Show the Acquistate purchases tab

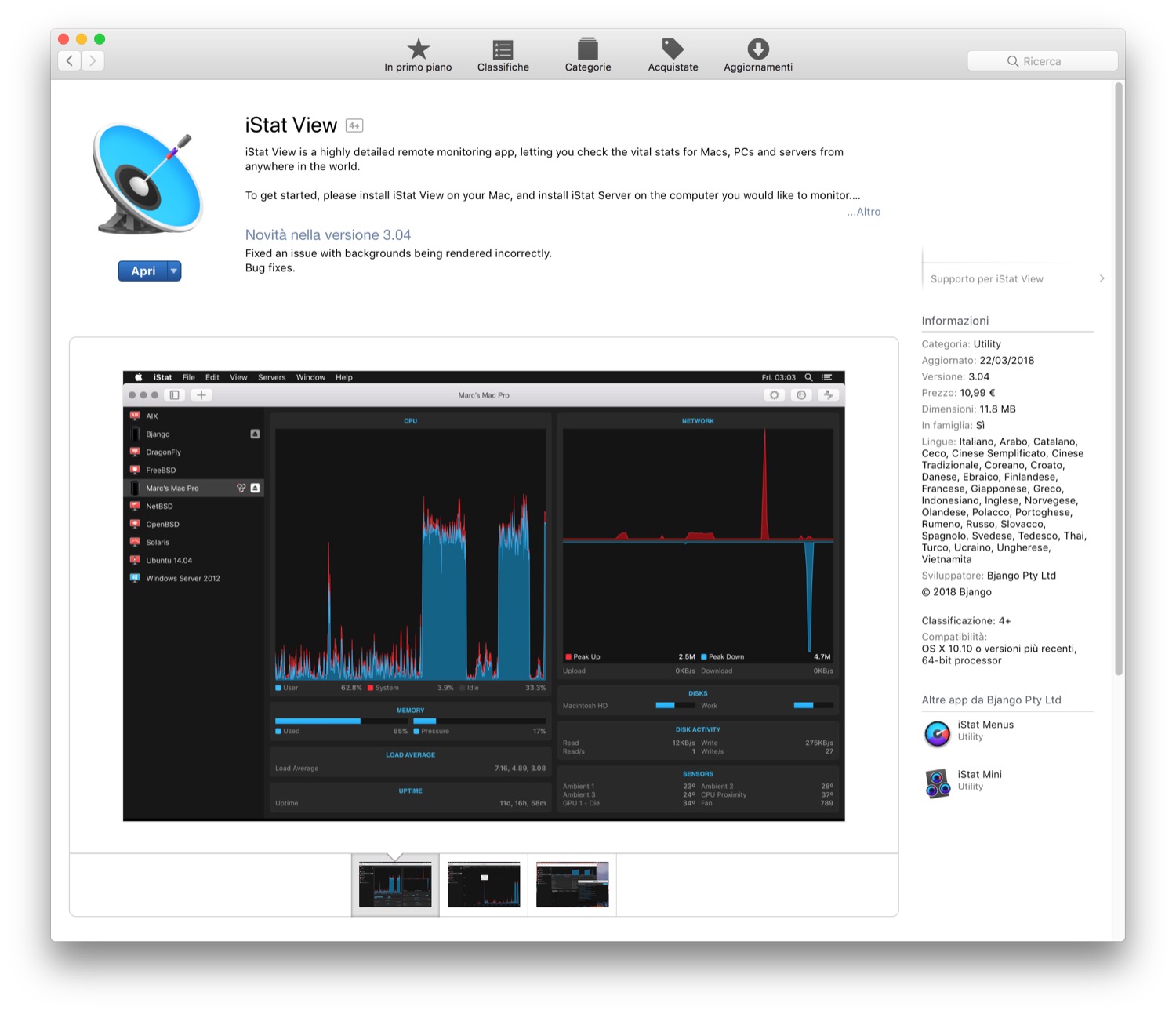coord(673,56)
